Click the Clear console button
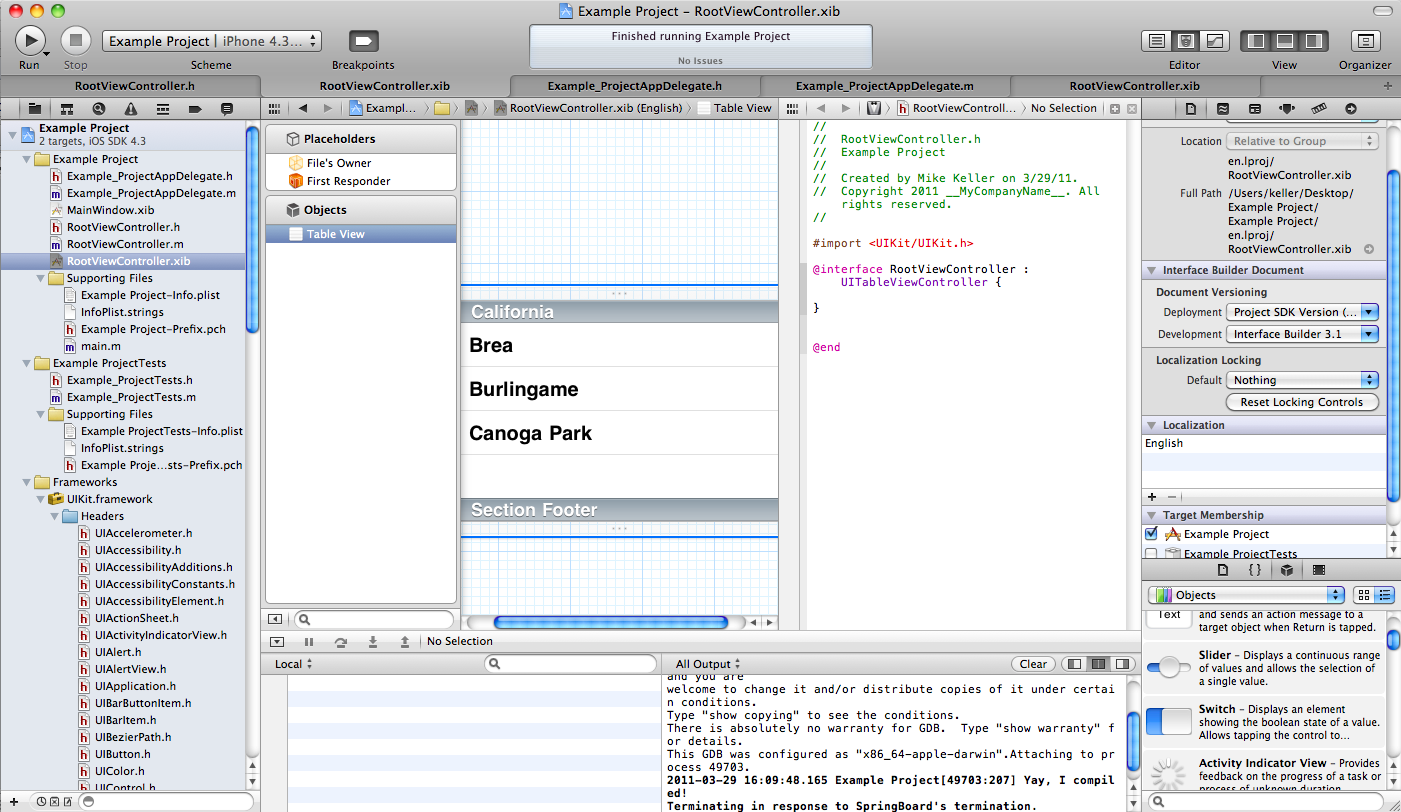This screenshot has width=1401, height=812. 1033,664
